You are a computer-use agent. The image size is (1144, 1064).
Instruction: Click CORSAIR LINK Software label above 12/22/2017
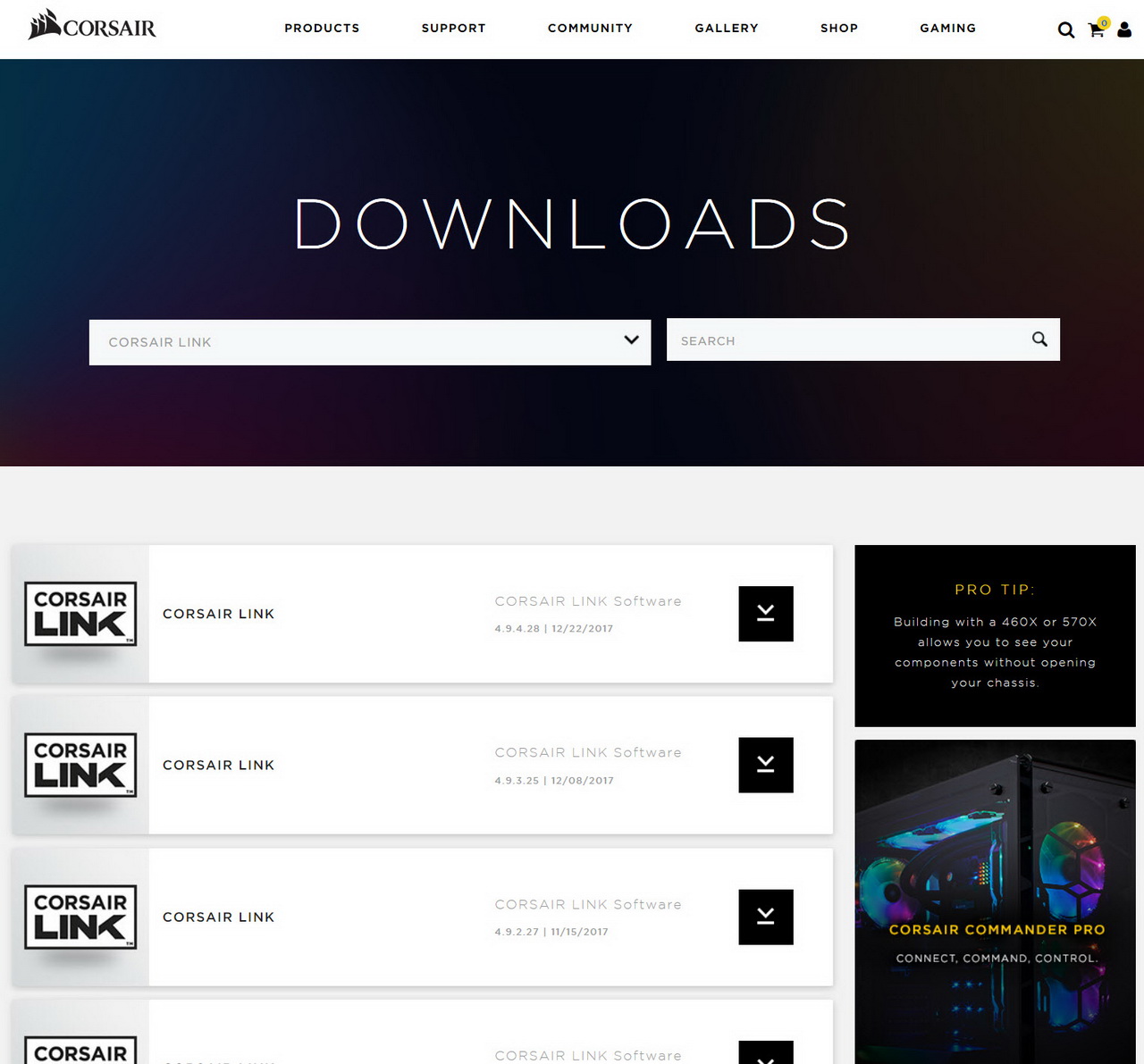(x=588, y=601)
